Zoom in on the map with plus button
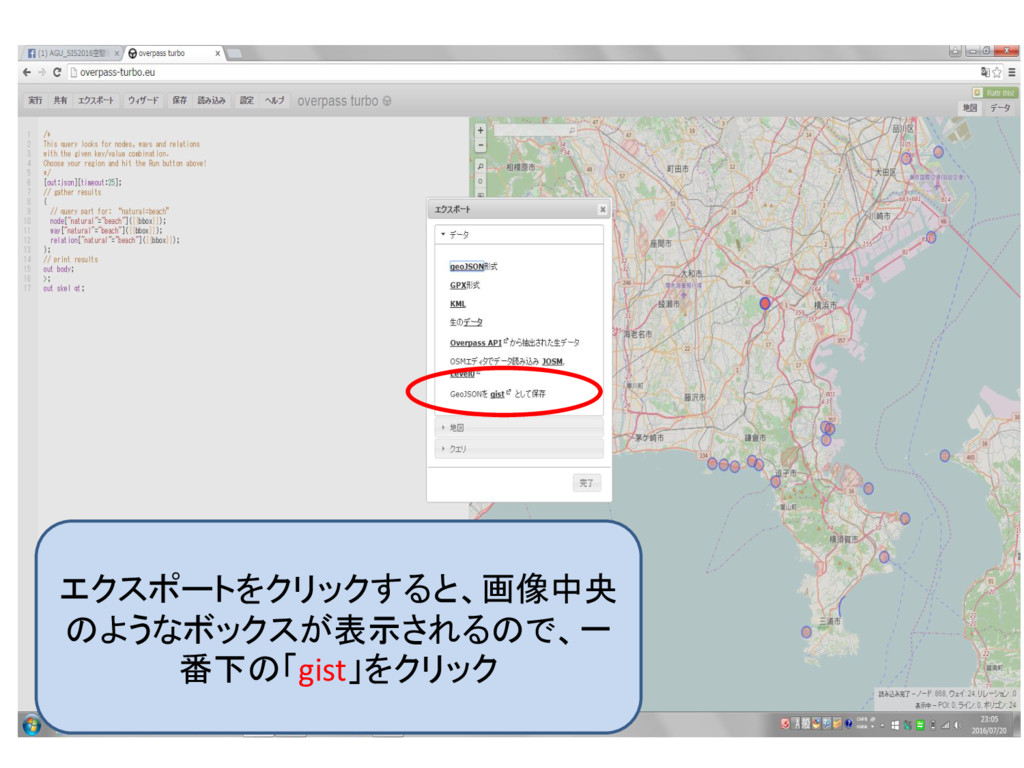The image size is (1024, 768). tap(480, 130)
